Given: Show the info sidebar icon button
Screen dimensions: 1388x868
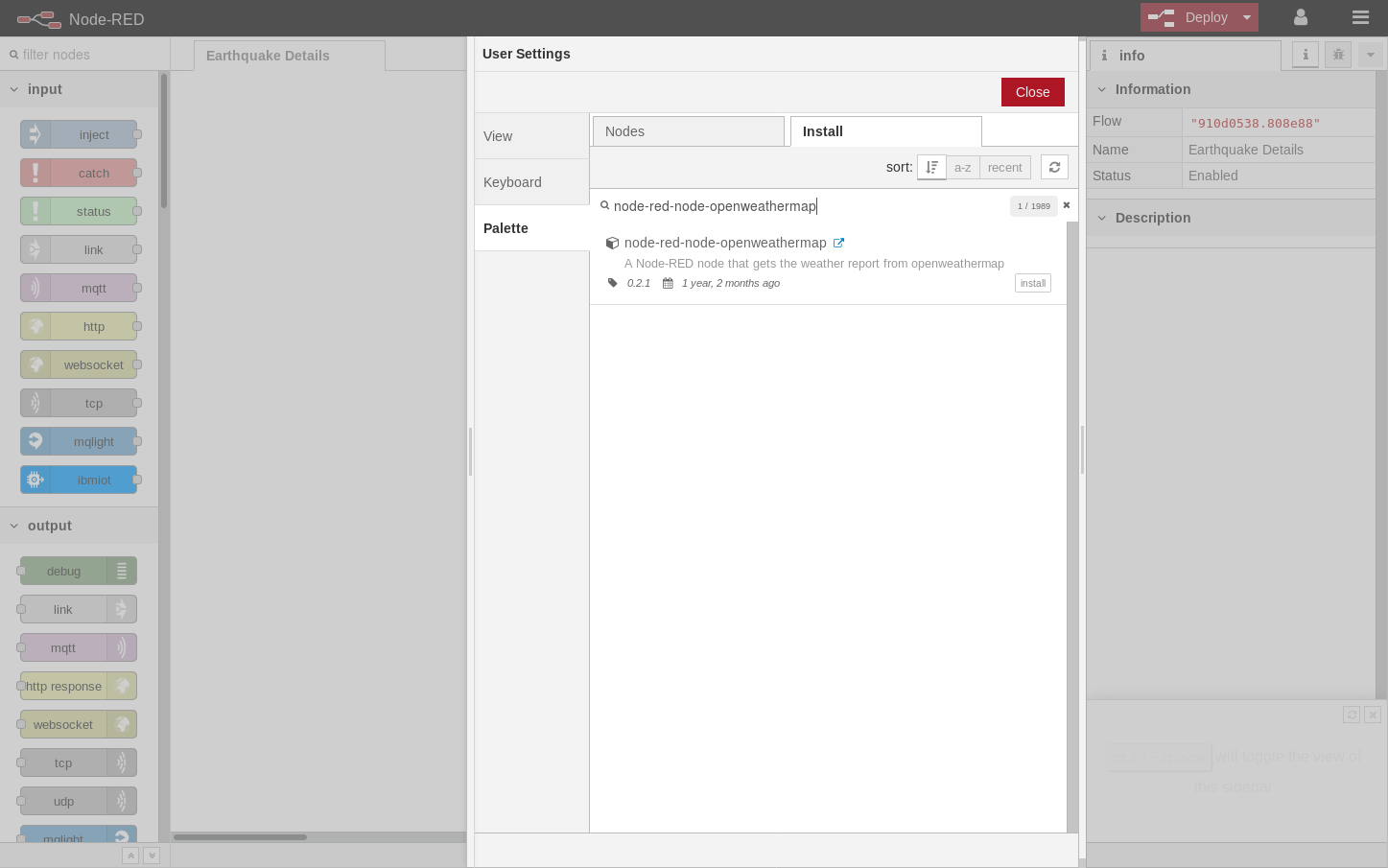Looking at the screenshot, I should (1306, 55).
